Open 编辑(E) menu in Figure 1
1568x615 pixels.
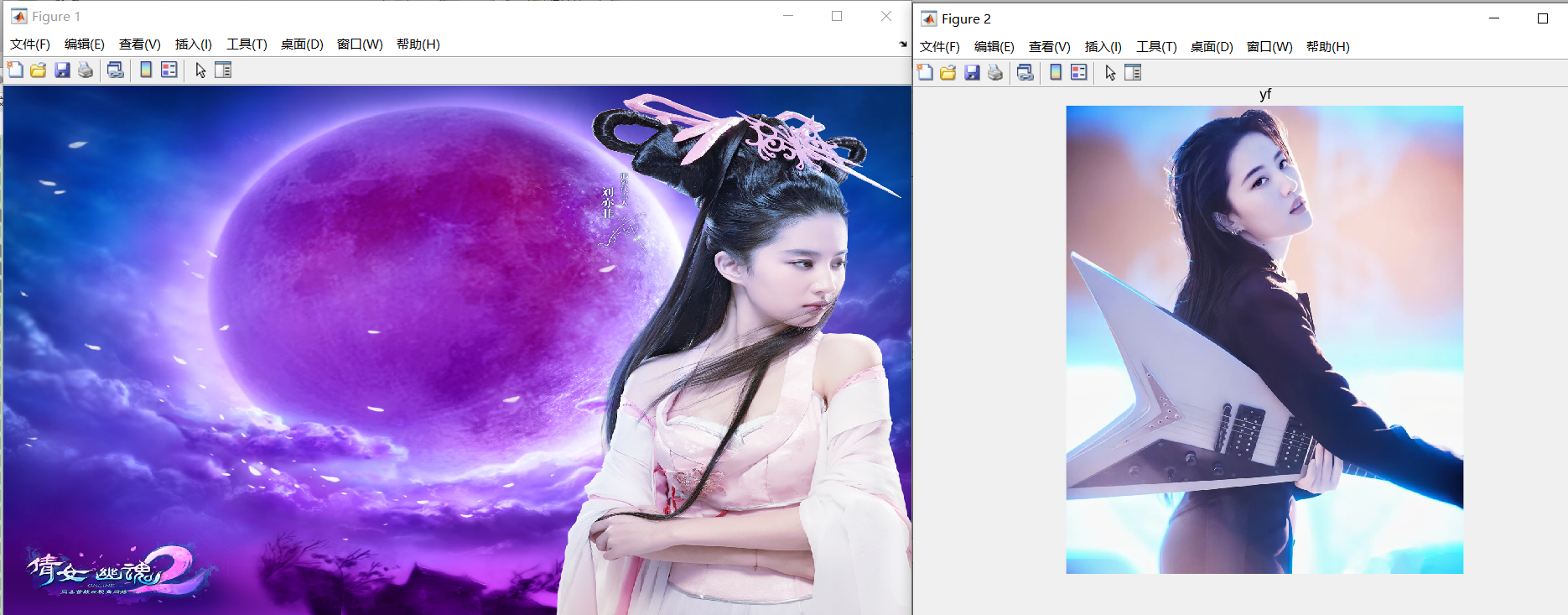[85, 44]
